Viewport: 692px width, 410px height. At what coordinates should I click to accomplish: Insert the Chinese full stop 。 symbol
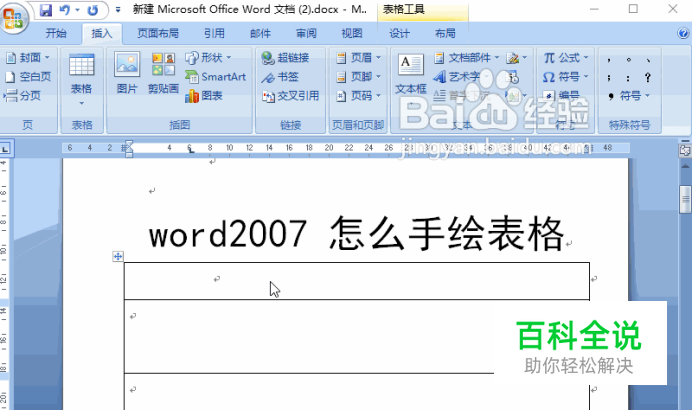(628, 59)
